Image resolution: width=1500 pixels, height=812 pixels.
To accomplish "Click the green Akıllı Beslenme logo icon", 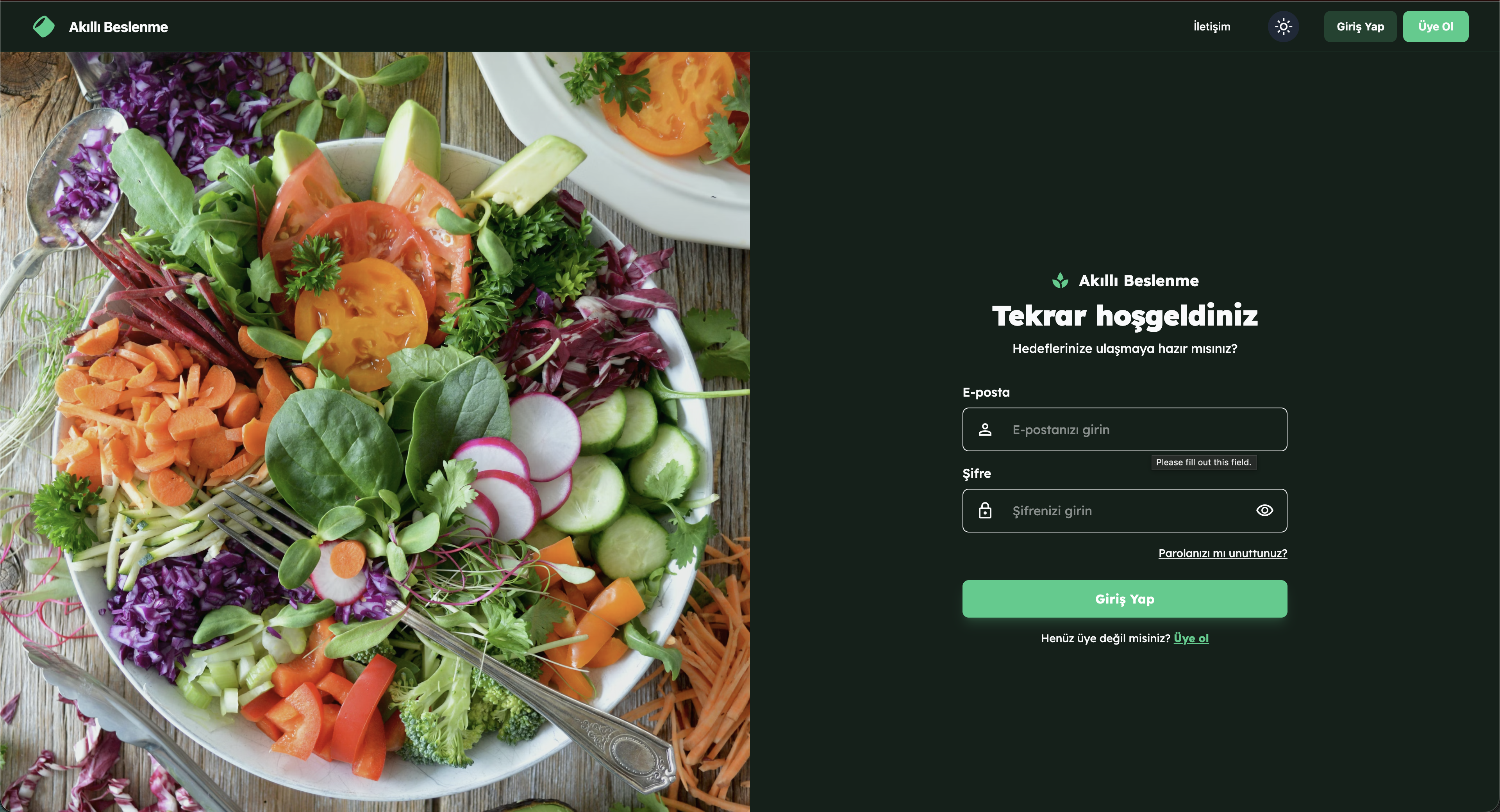I will (44, 26).
